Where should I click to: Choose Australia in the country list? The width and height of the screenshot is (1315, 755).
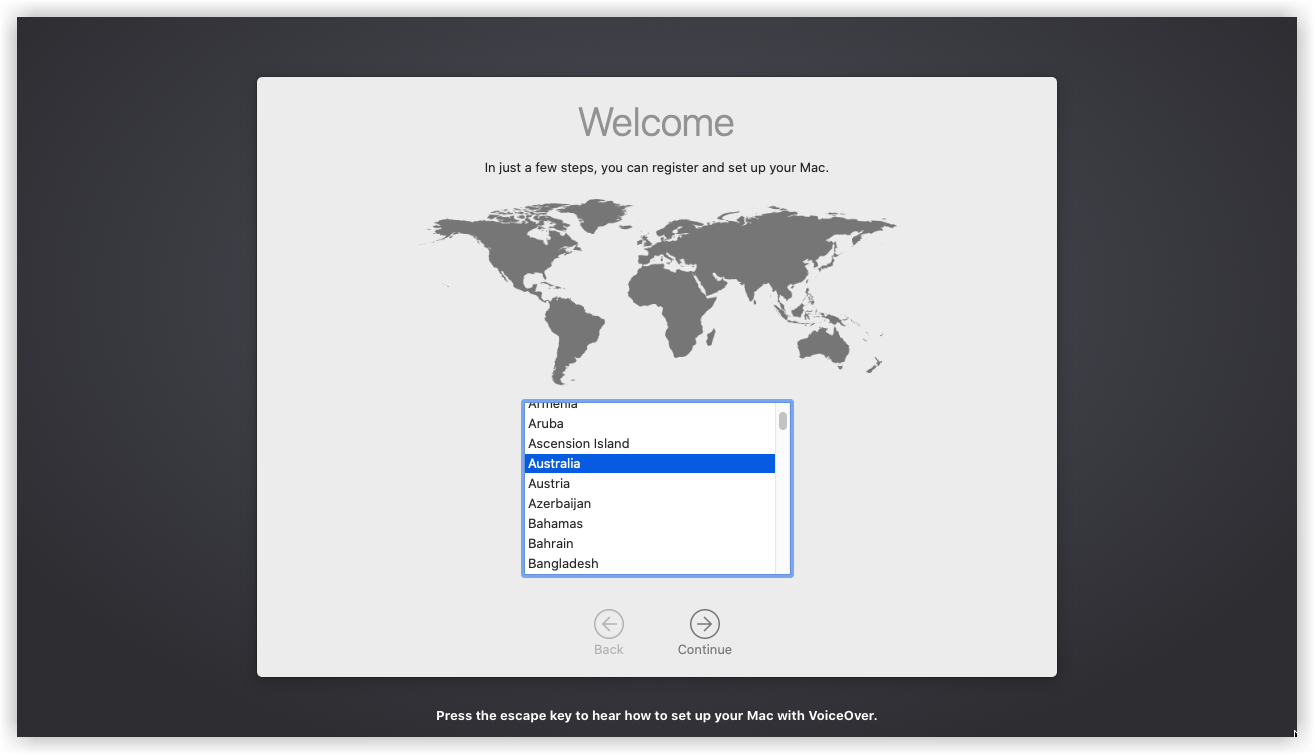point(650,464)
